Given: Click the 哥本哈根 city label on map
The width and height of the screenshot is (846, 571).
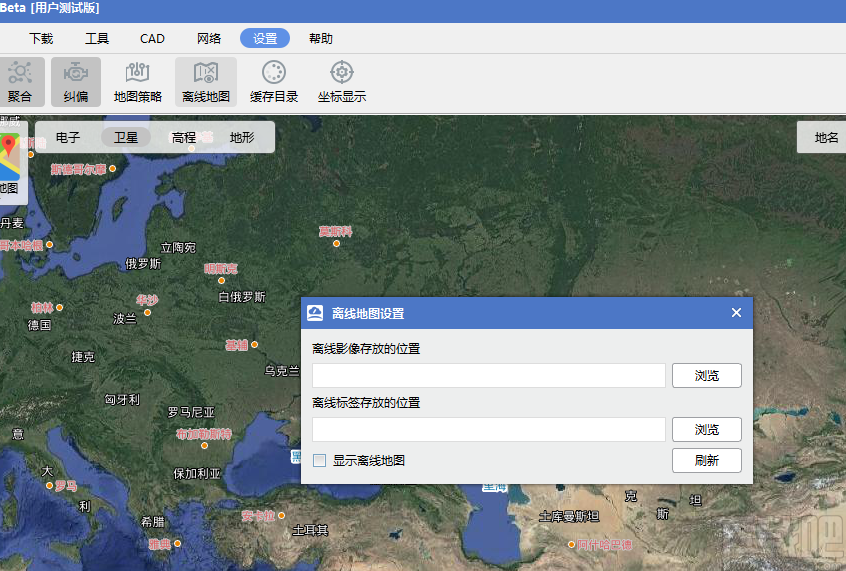Looking at the screenshot, I should click(x=22, y=246).
